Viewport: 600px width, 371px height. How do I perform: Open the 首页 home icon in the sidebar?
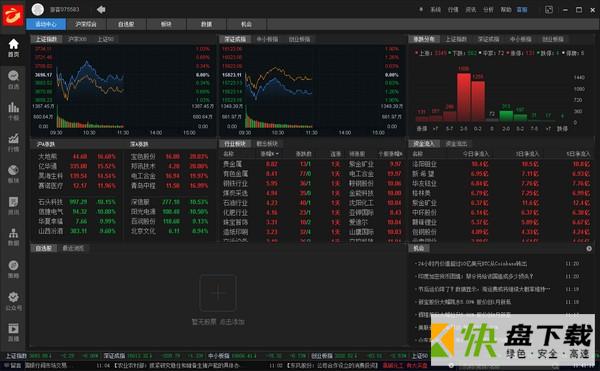point(13,48)
